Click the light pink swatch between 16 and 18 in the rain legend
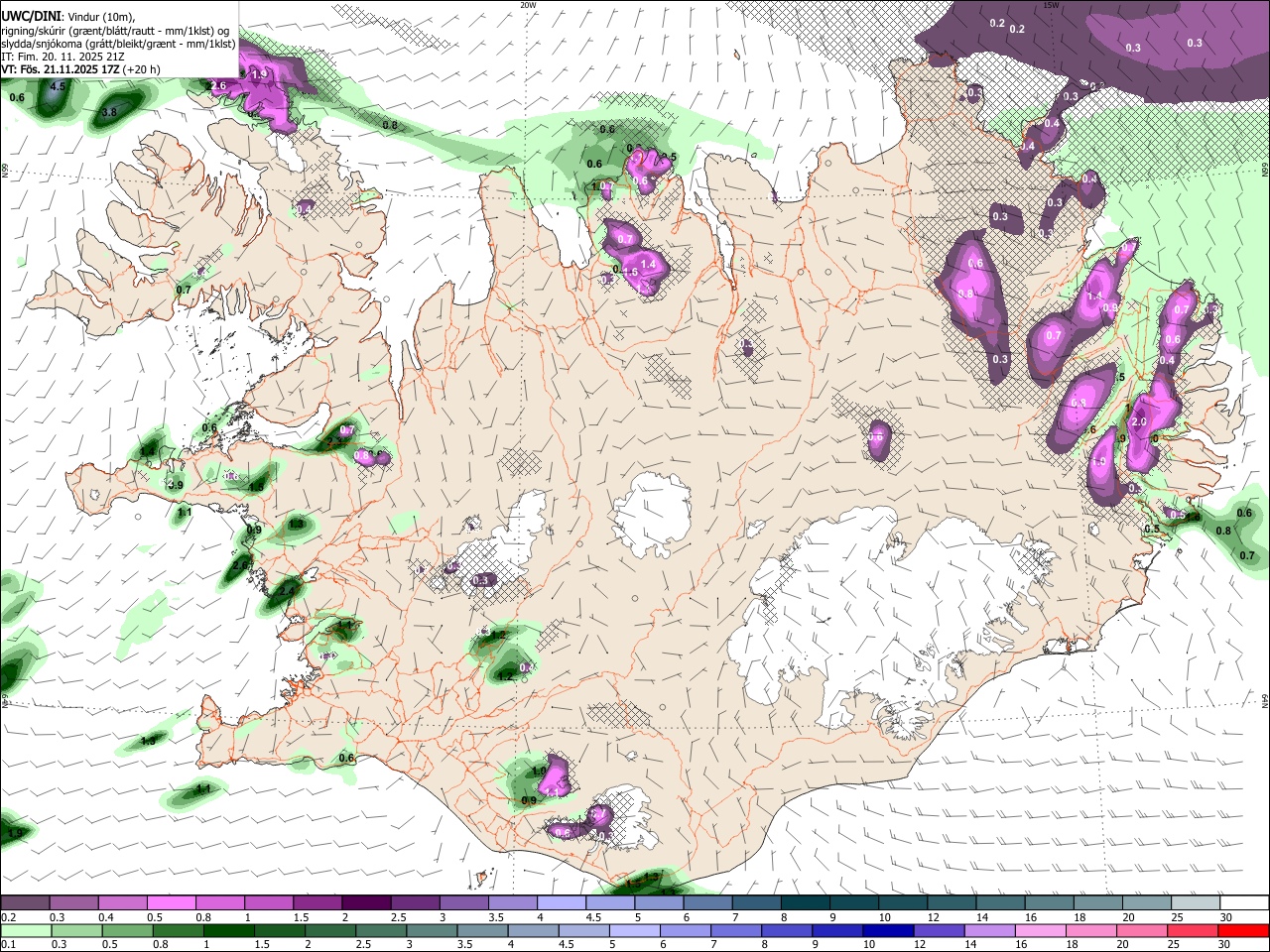The height and width of the screenshot is (952, 1270). coord(1041,930)
